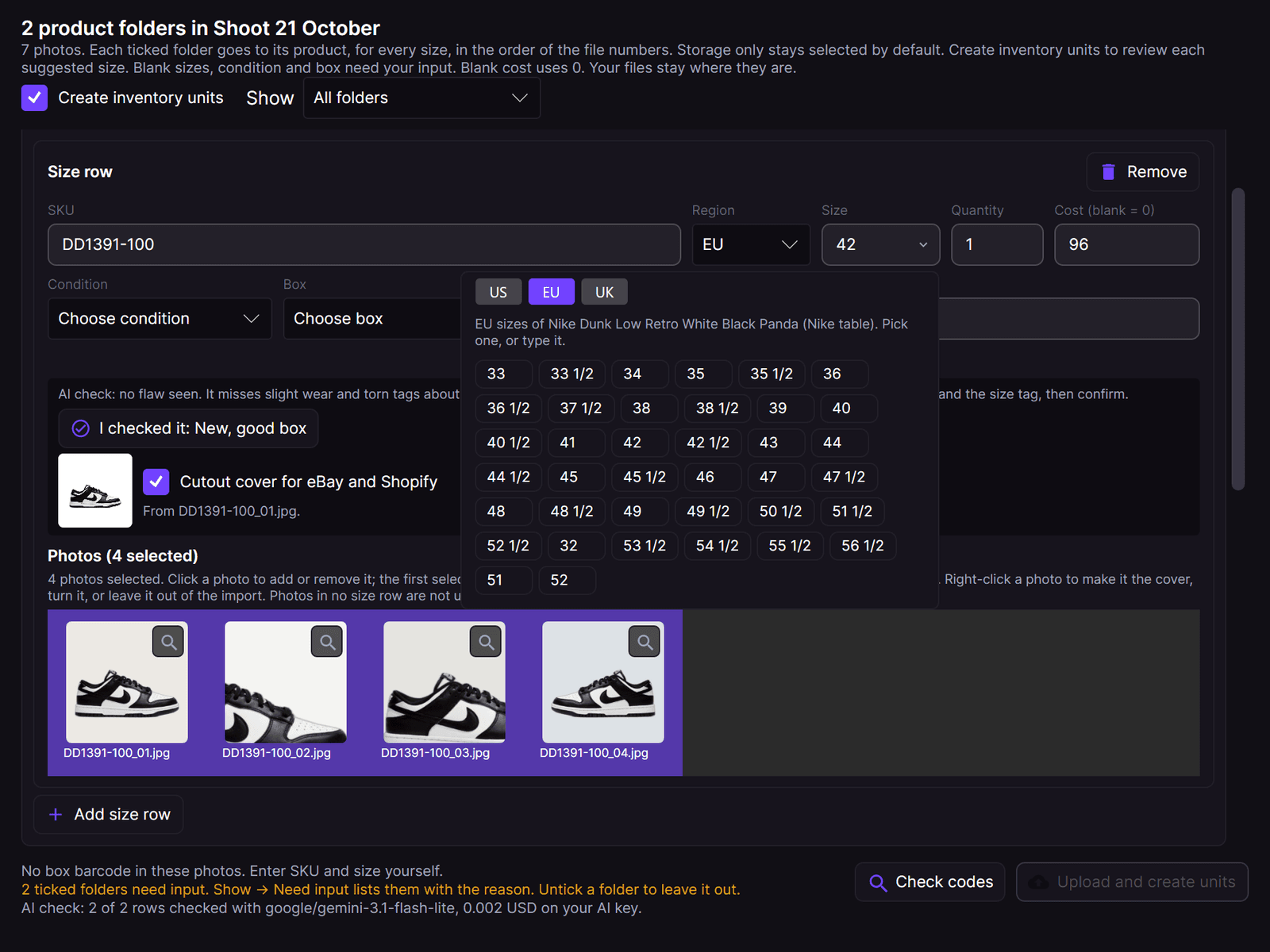The image size is (1270, 952).
Task: Zoom into photo DD1391-100_04.jpg with magnifier icon
Action: tap(645, 642)
